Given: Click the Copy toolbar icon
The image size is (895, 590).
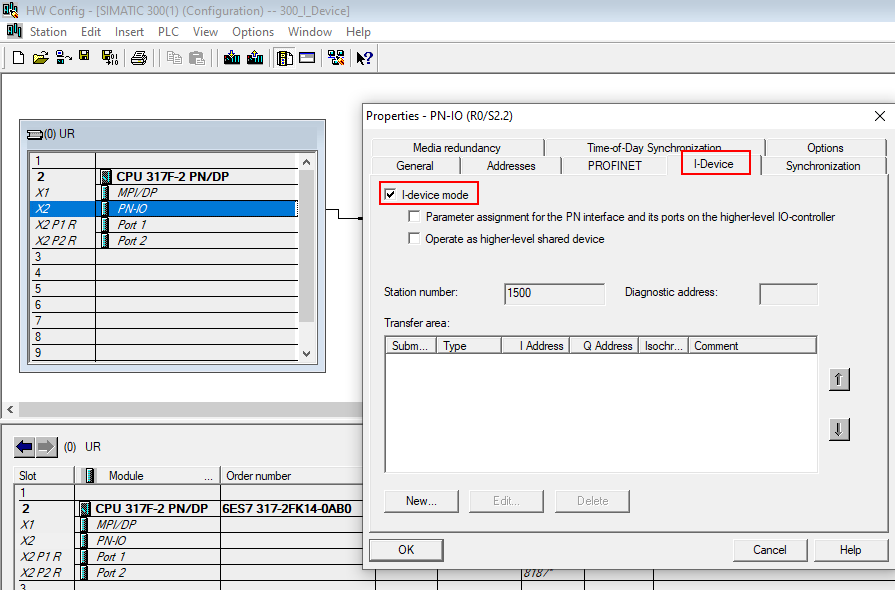Looking at the screenshot, I should click(174, 58).
